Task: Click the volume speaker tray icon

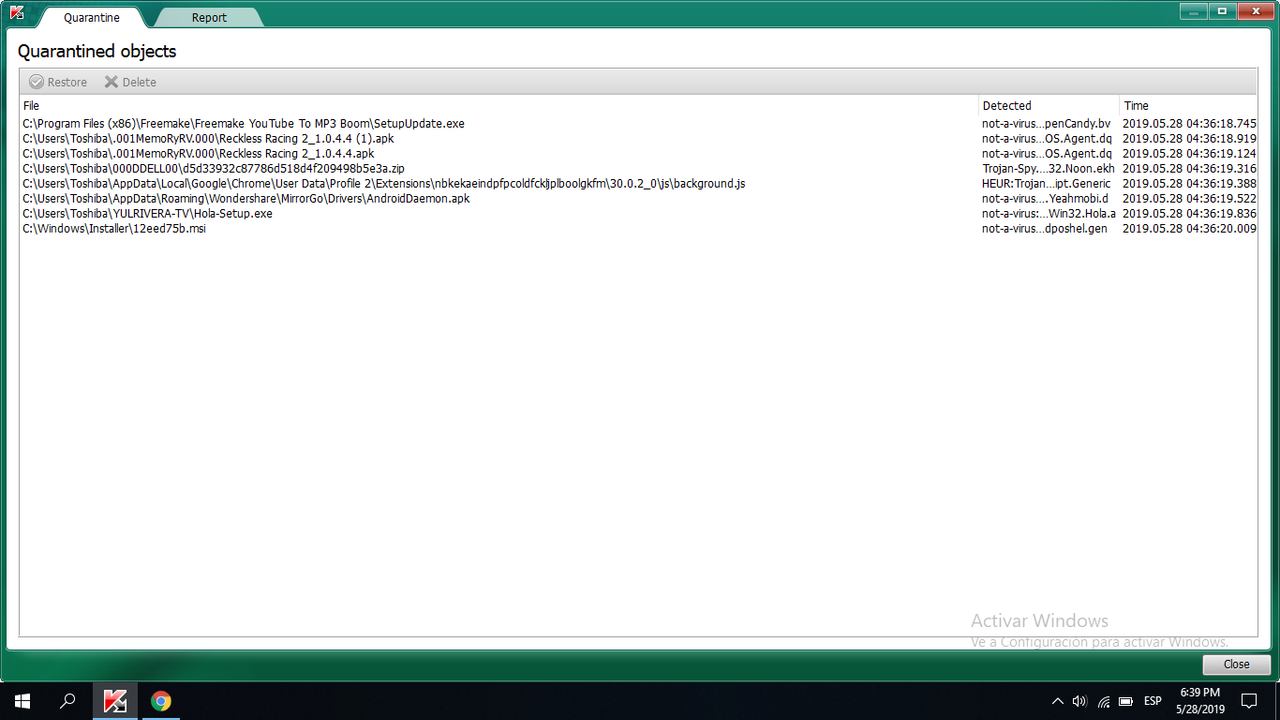Action: [1080, 701]
